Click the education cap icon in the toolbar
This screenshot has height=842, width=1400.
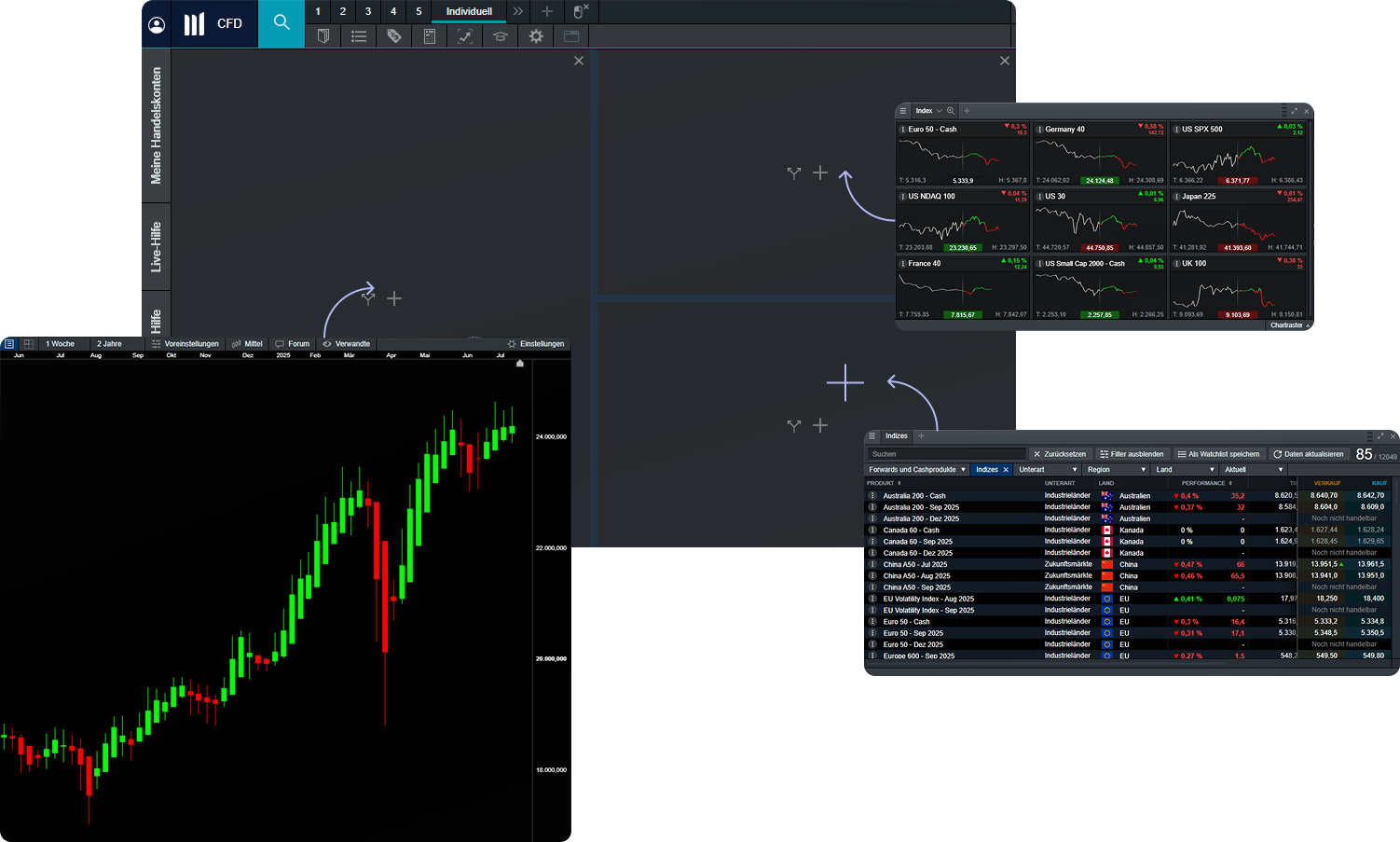[500, 36]
